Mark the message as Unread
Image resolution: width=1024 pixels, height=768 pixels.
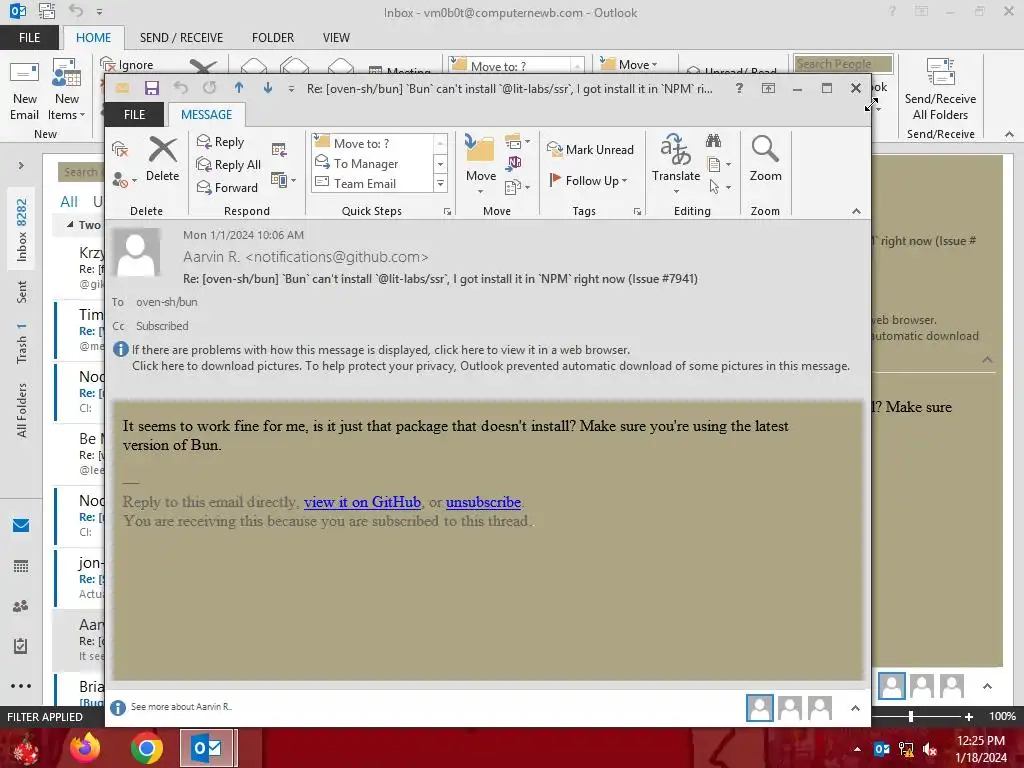click(x=590, y=150)
